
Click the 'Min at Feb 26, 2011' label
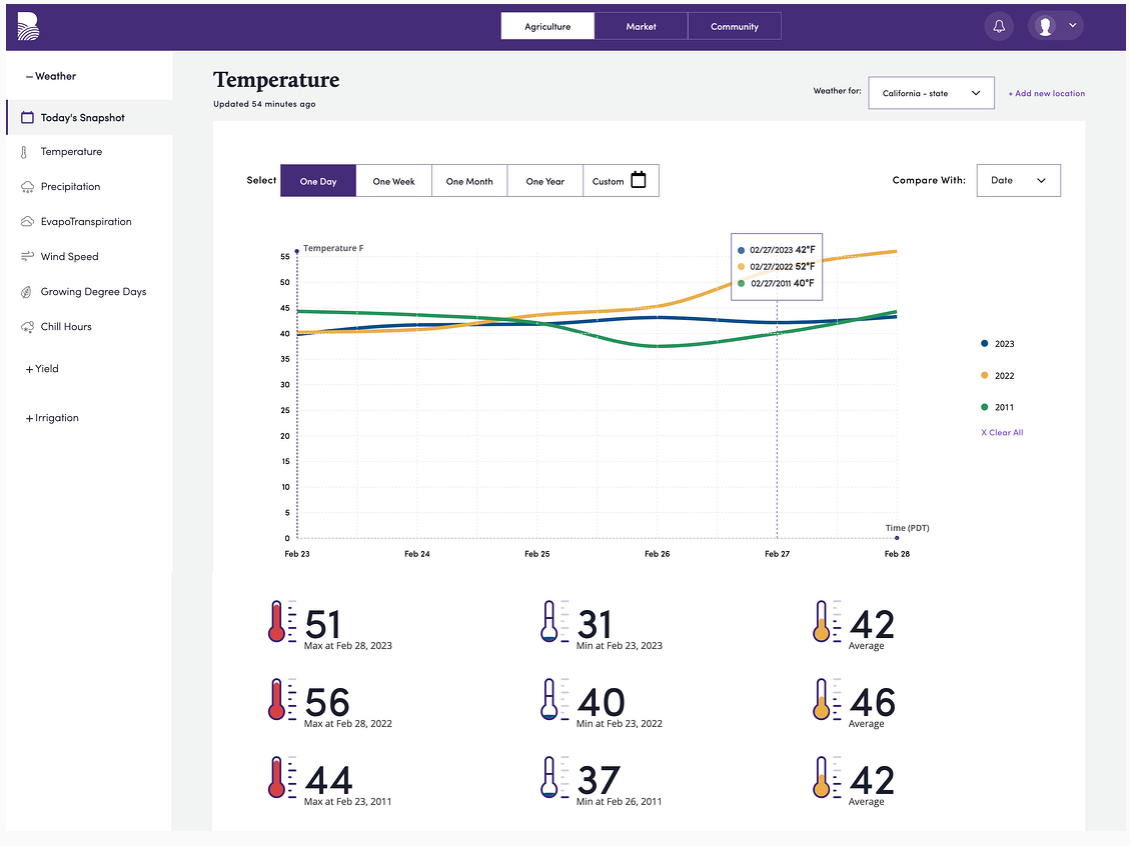coord(619,801)
